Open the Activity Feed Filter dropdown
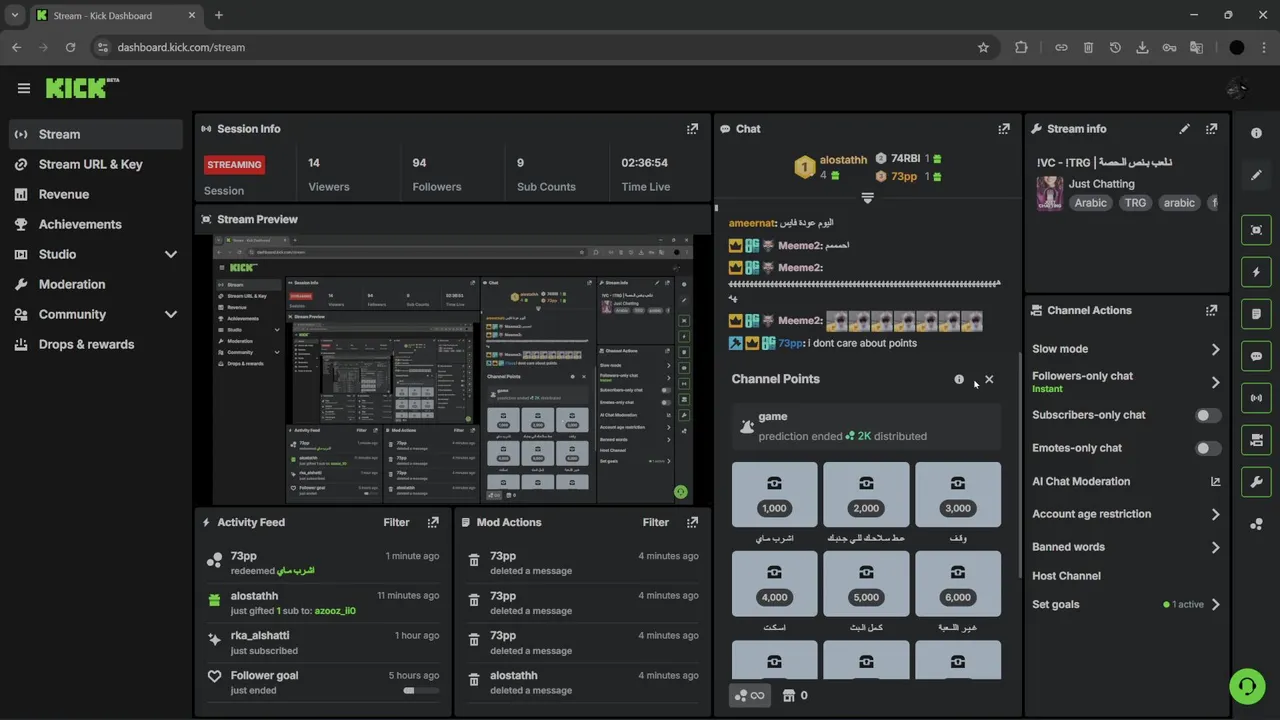Image resolution: width=1280 pixels, height=720 pixels. tap(396, 522)
